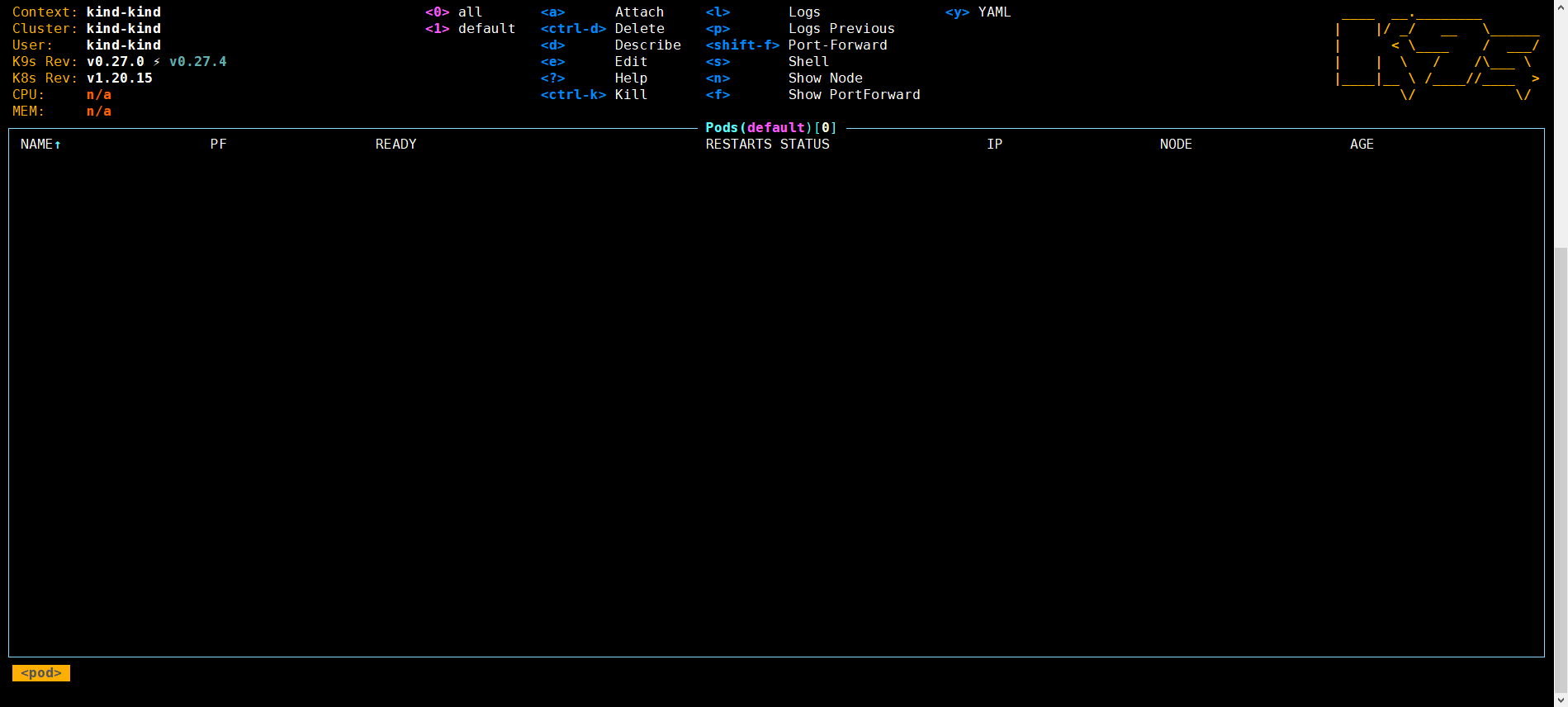Click the Edit command hint

point(631,62)
